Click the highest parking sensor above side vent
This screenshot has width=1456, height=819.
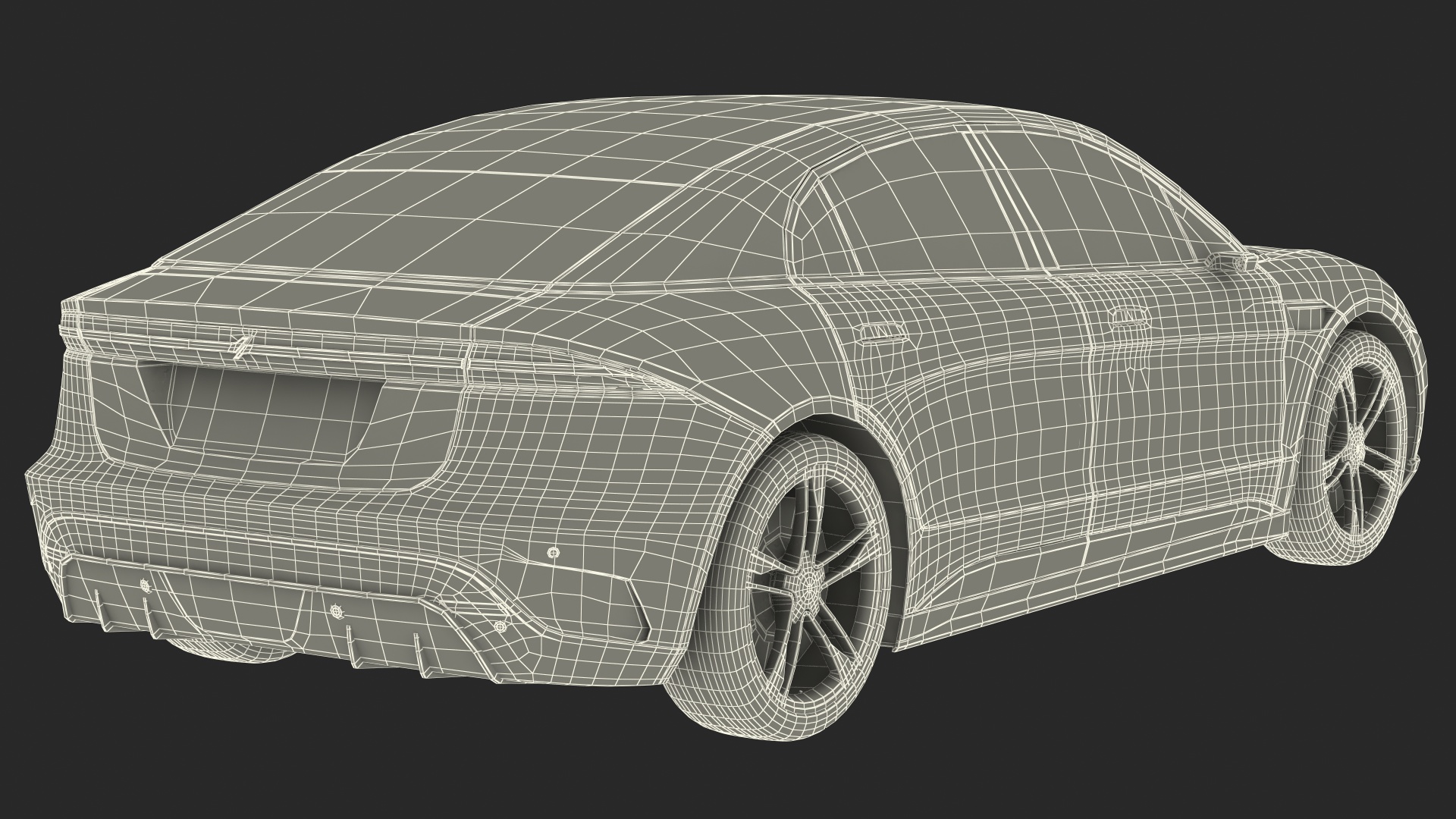click(552, 554)
